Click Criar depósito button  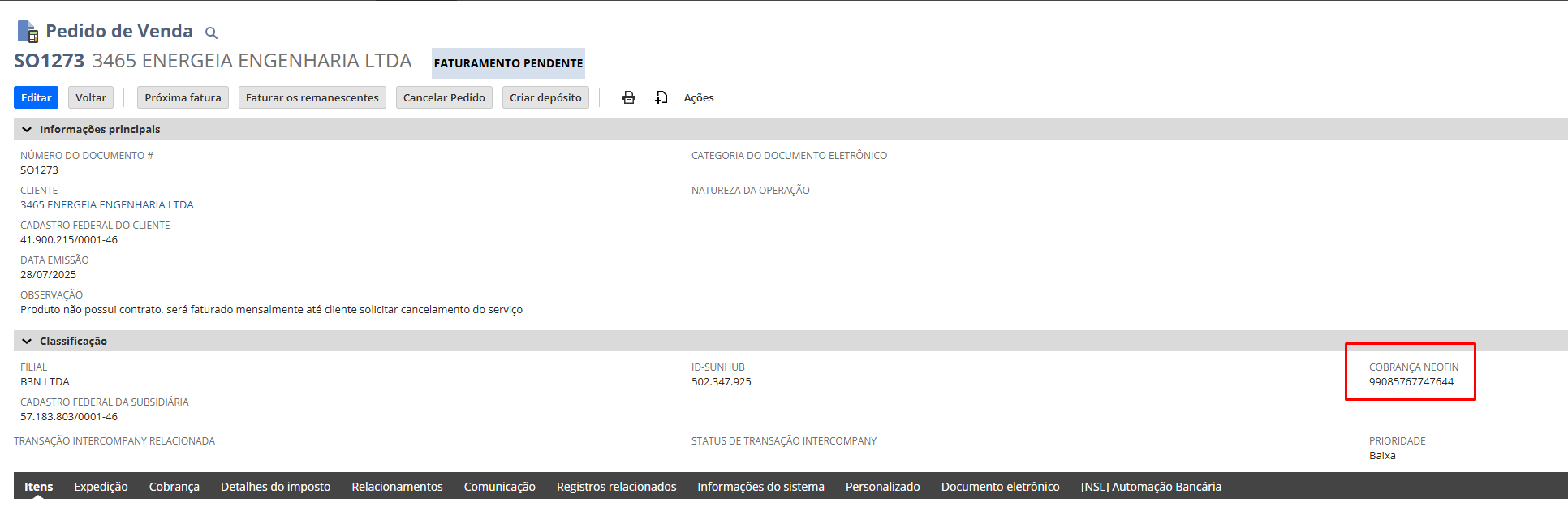click(545, 97)
